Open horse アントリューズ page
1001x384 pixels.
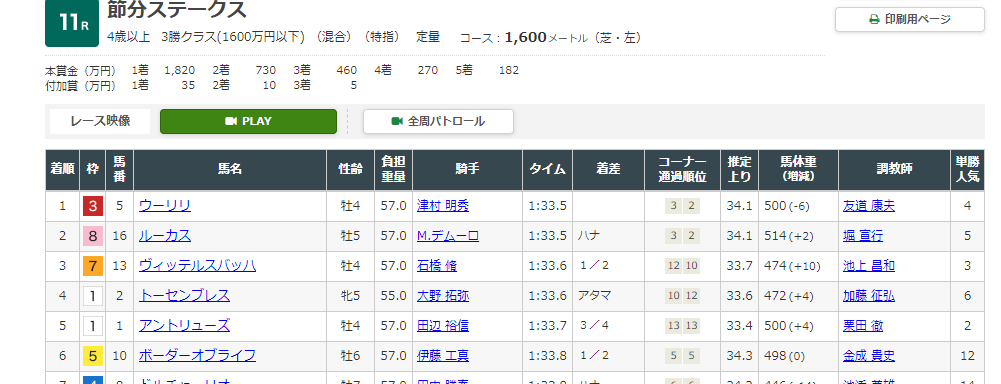(x=184, y=325)
